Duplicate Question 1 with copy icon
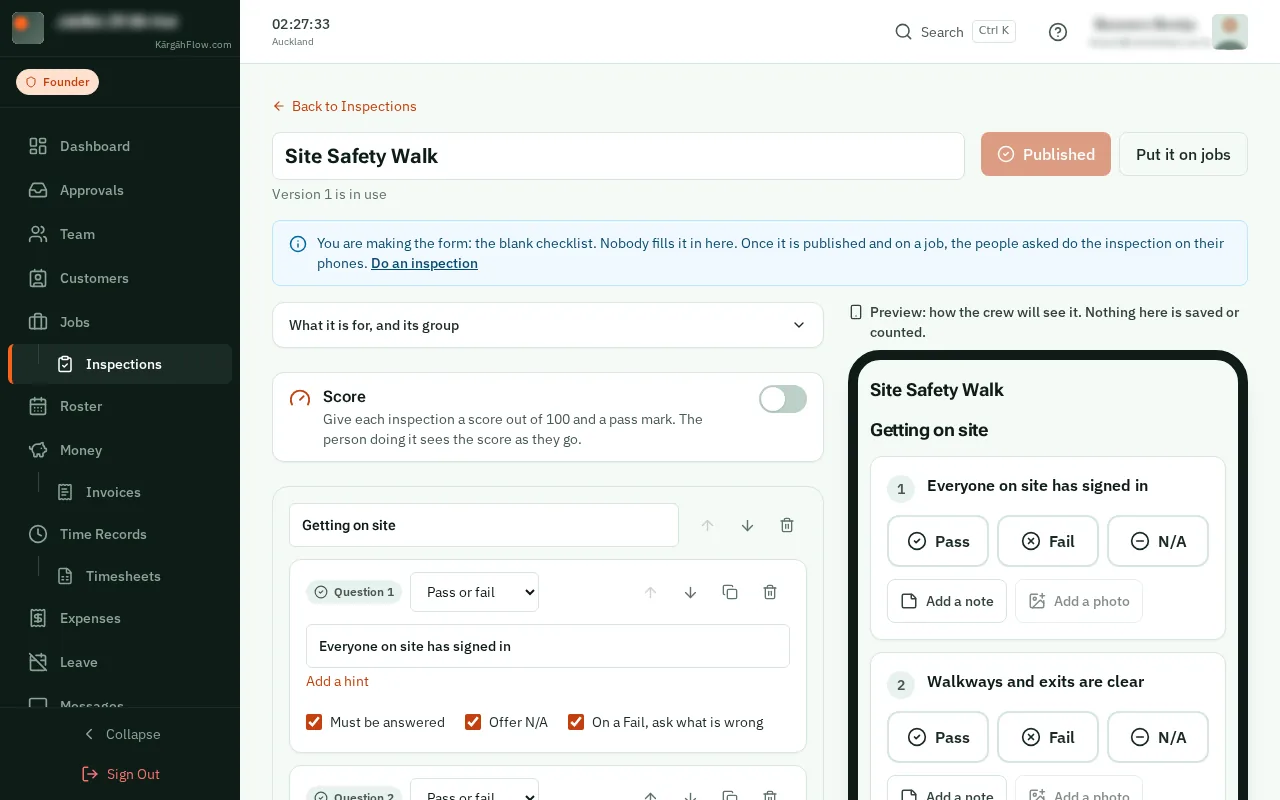The height and width of the screenshot is (800, 1280). click(730, 592)
